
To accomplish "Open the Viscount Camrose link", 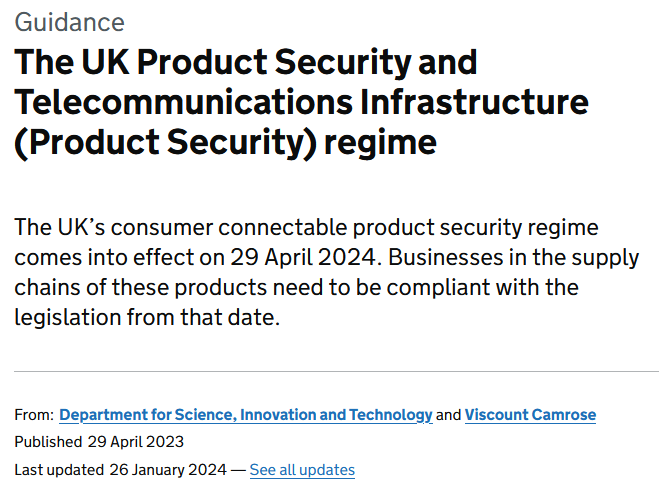I will coord(530,415).
